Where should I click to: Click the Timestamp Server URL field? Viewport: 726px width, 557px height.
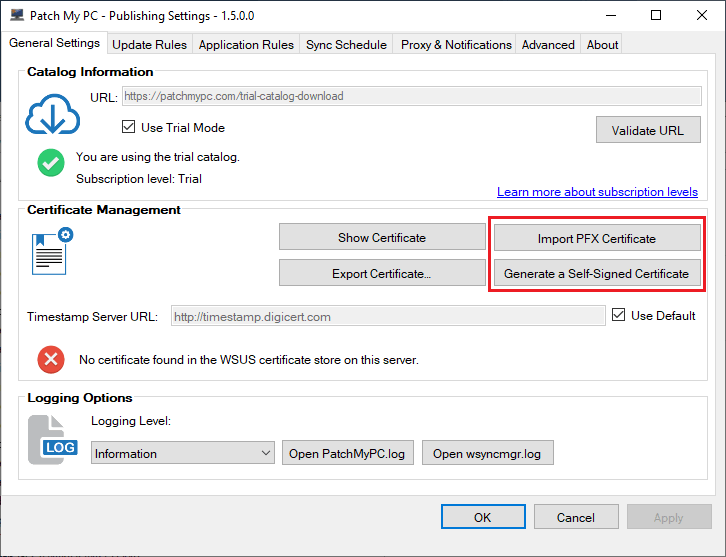tap(388, 316)
